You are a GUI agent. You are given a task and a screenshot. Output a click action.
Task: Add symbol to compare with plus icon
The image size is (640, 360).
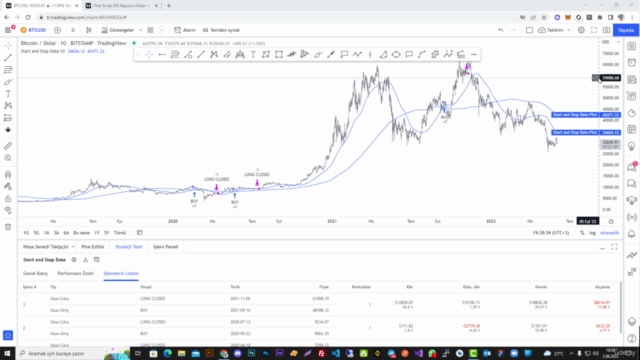click(58, 30)
